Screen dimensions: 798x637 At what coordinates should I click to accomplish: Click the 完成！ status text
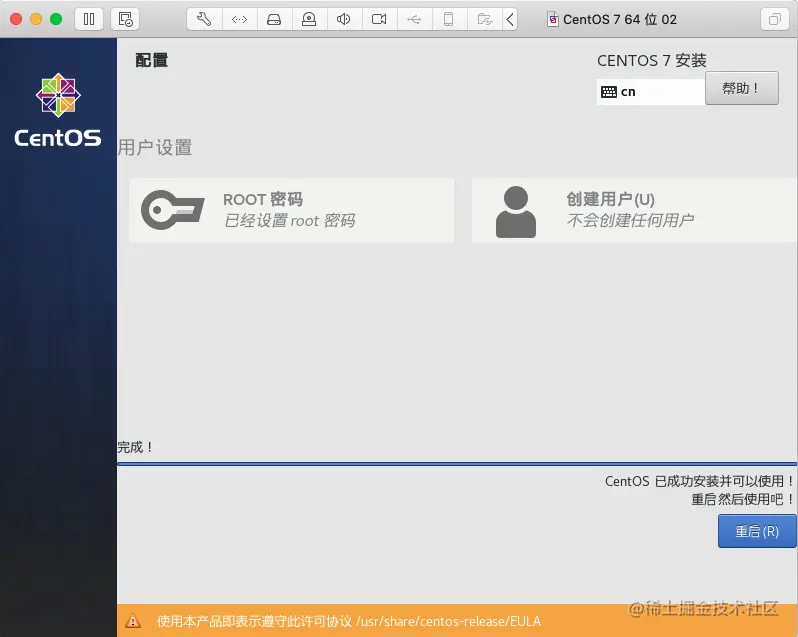click(x=135, y=447)
